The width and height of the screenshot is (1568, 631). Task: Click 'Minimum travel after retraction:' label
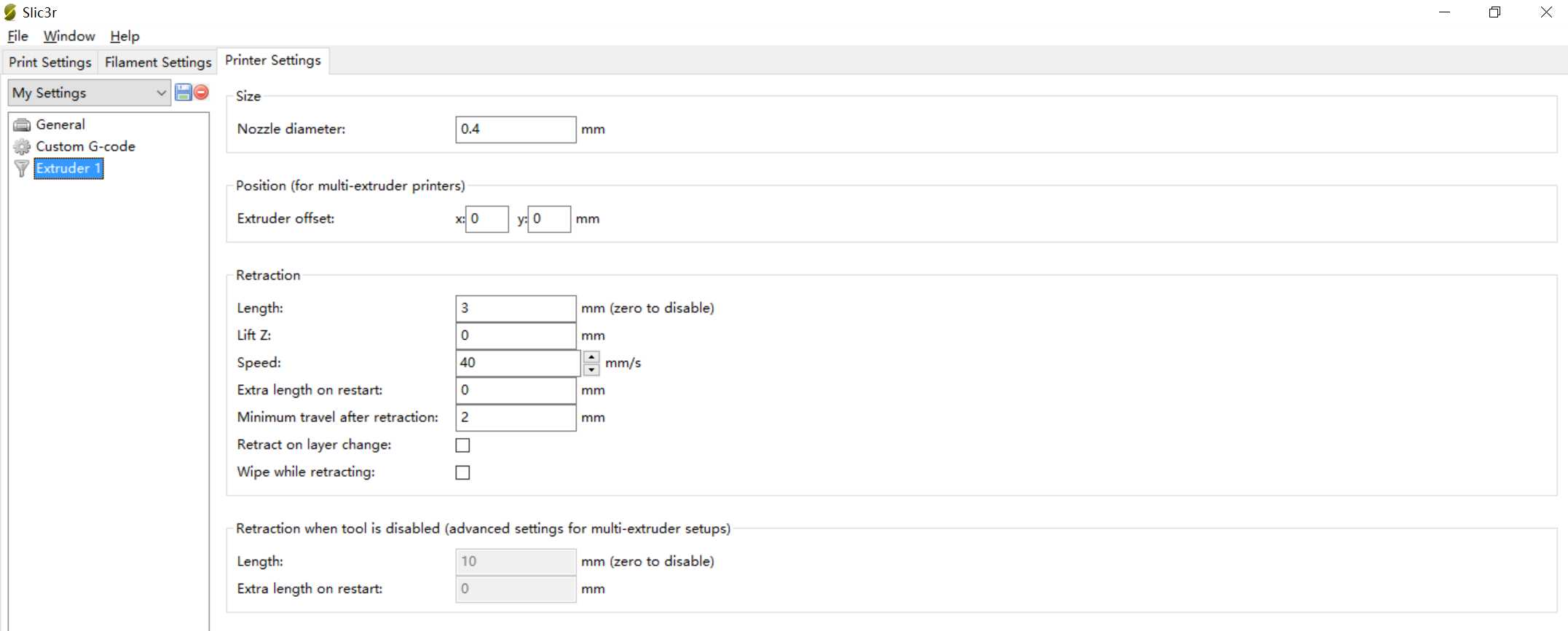338,417
